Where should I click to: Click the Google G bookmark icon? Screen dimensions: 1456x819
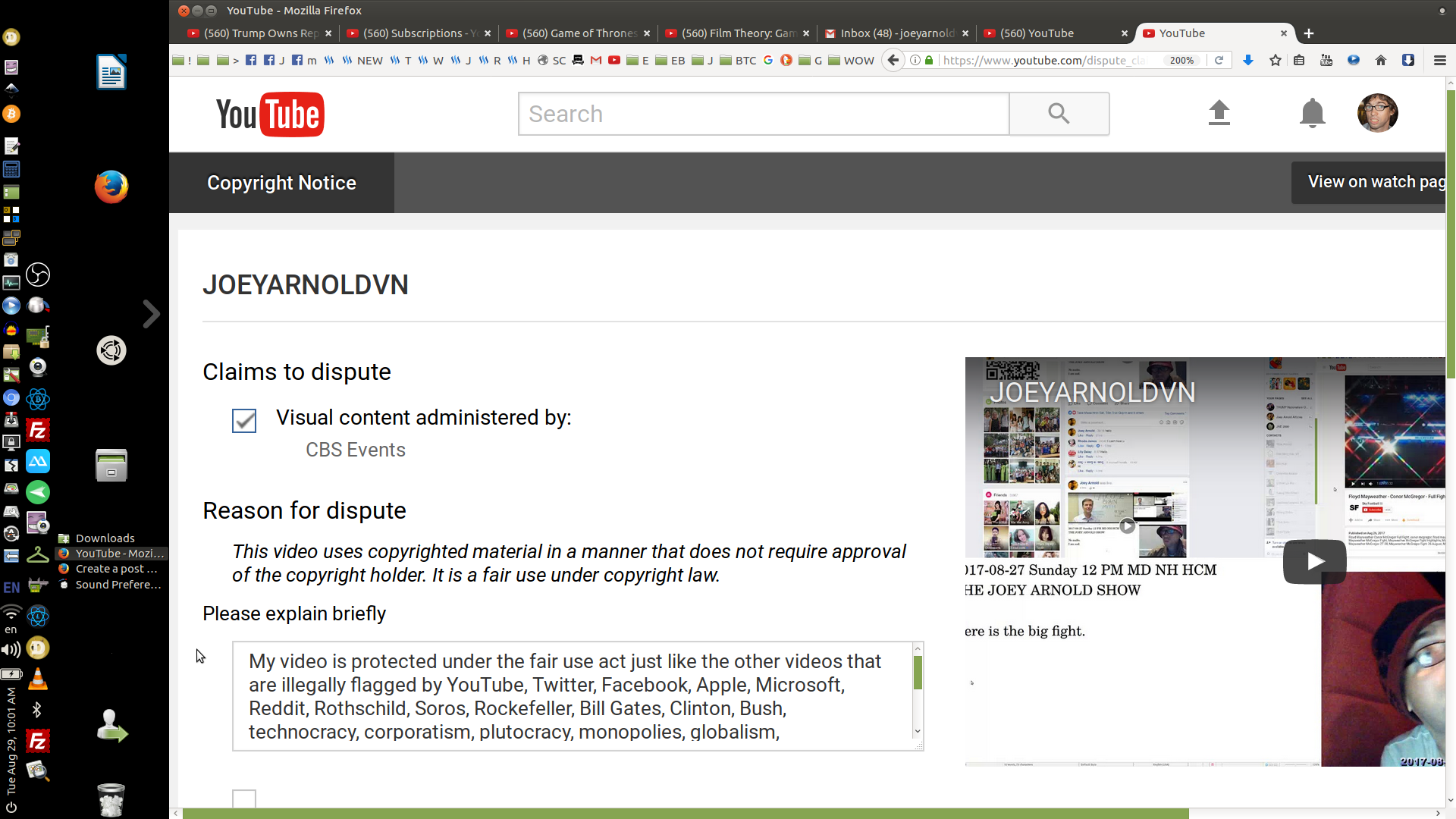(x=768, y=60)
